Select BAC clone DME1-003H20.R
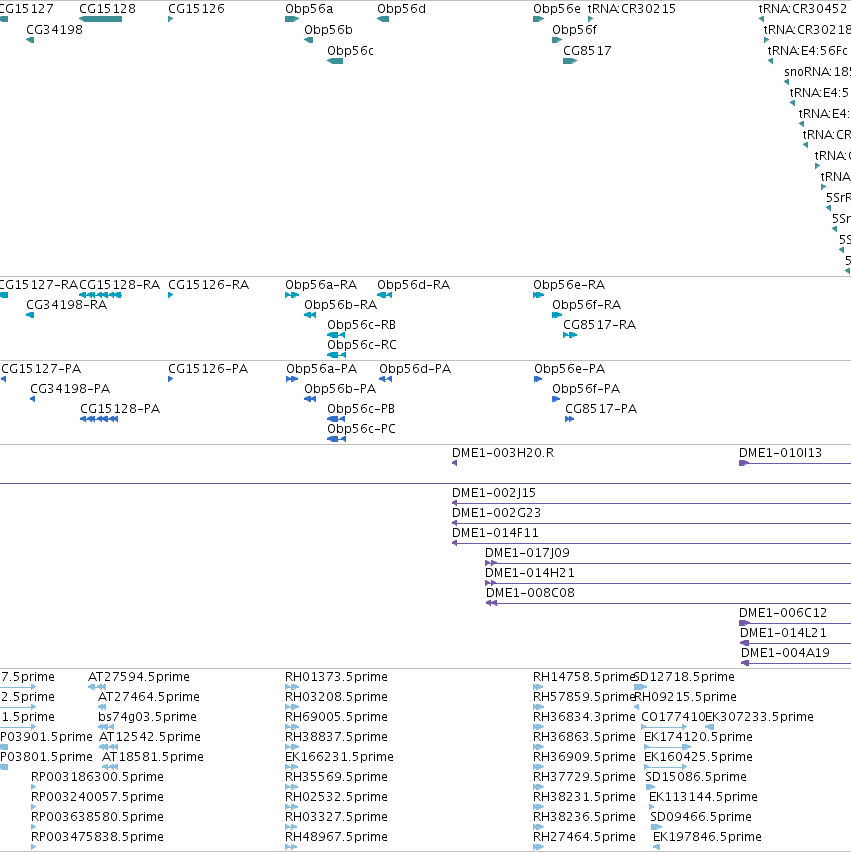This screenshot has height=852, width=851. (455, 463)
